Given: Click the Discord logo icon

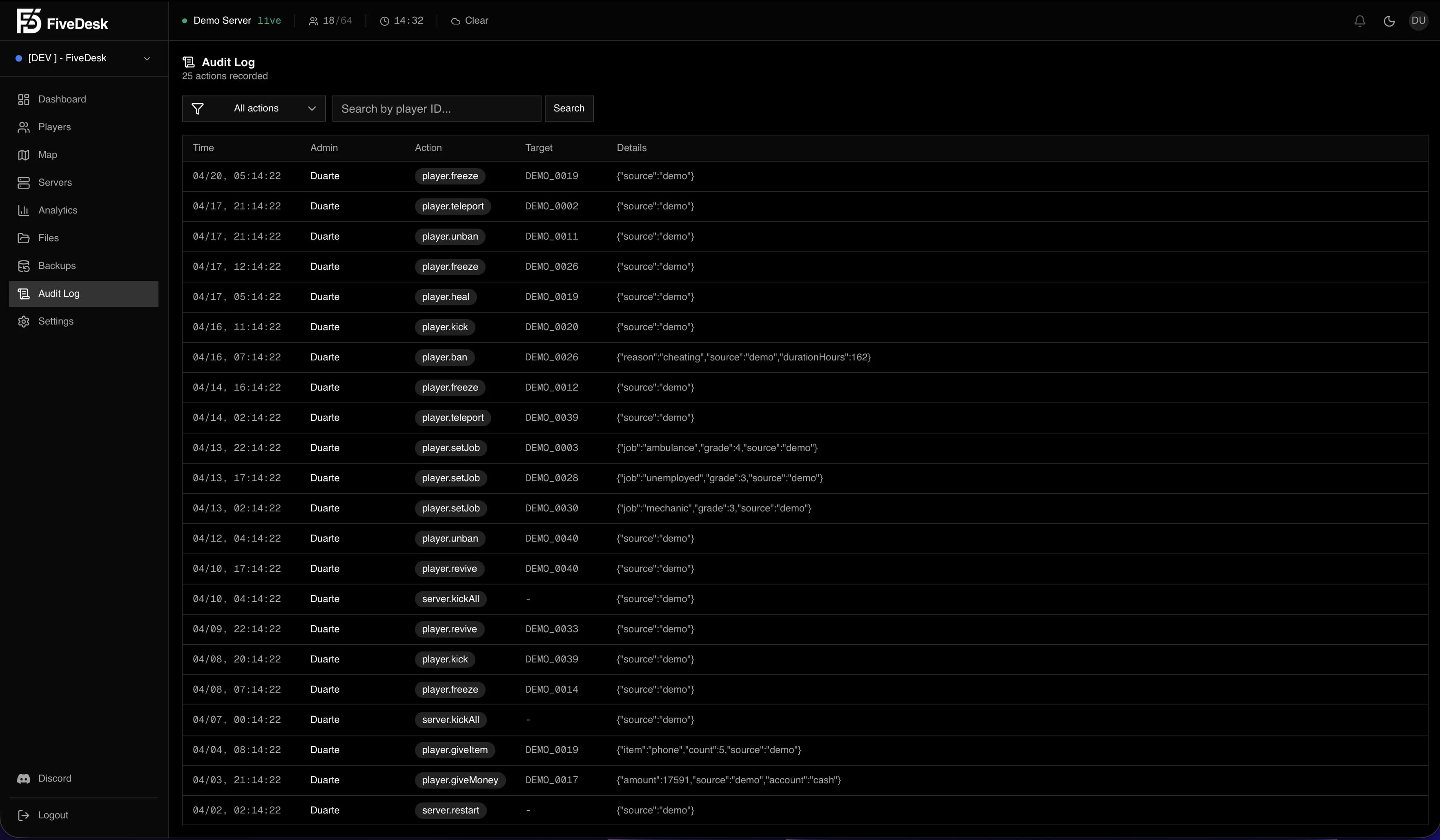Looking at the screenshot, I should tap(23, 778).
